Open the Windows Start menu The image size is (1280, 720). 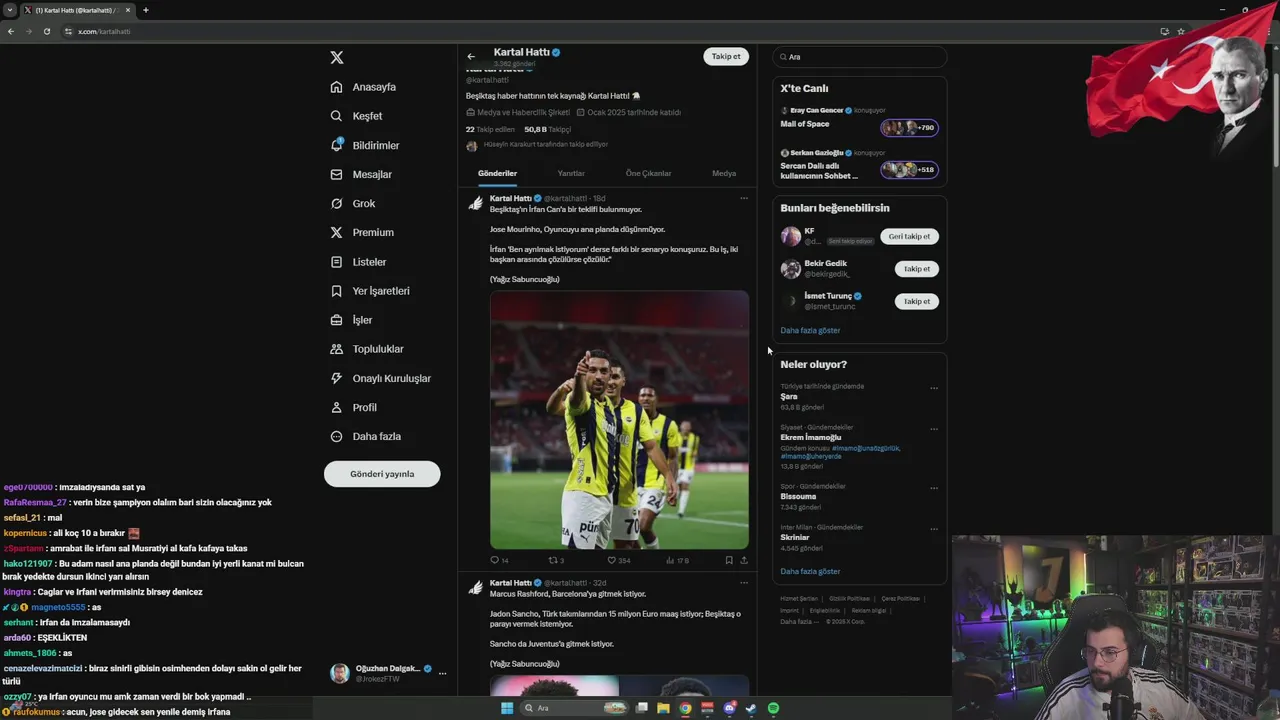(x=507, y=708)
